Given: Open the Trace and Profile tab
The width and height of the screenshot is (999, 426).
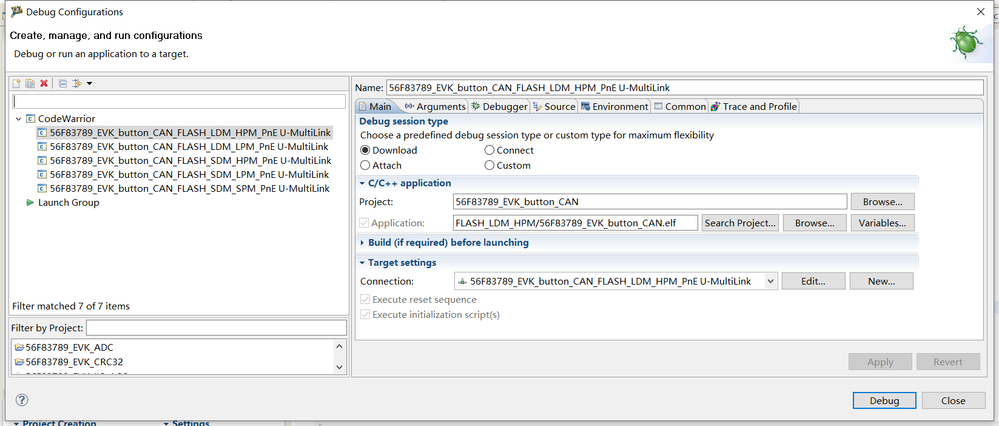Looking at the screenshot, I should (753, 106).
